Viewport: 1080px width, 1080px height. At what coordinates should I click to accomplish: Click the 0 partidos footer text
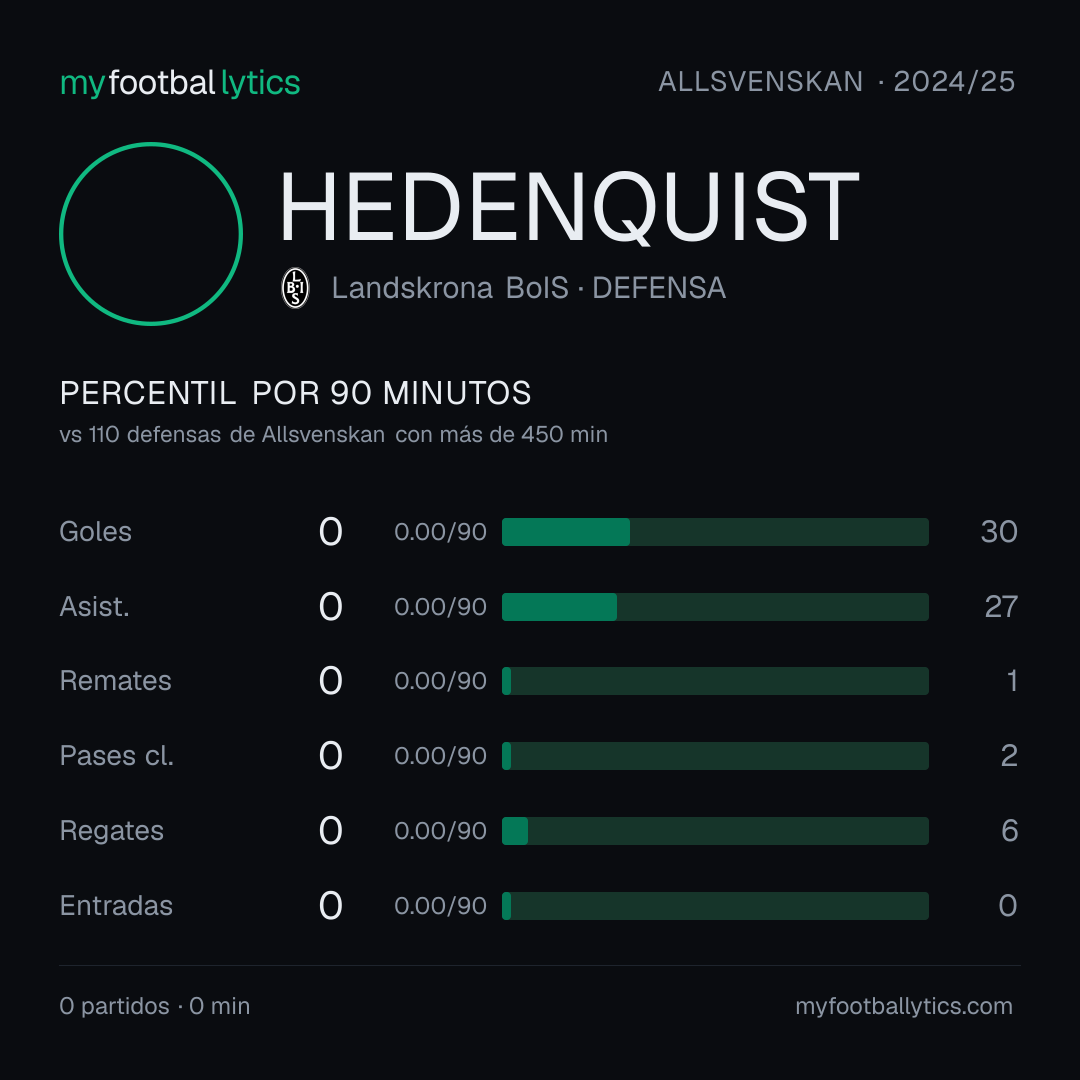[x=114, y=1006]
